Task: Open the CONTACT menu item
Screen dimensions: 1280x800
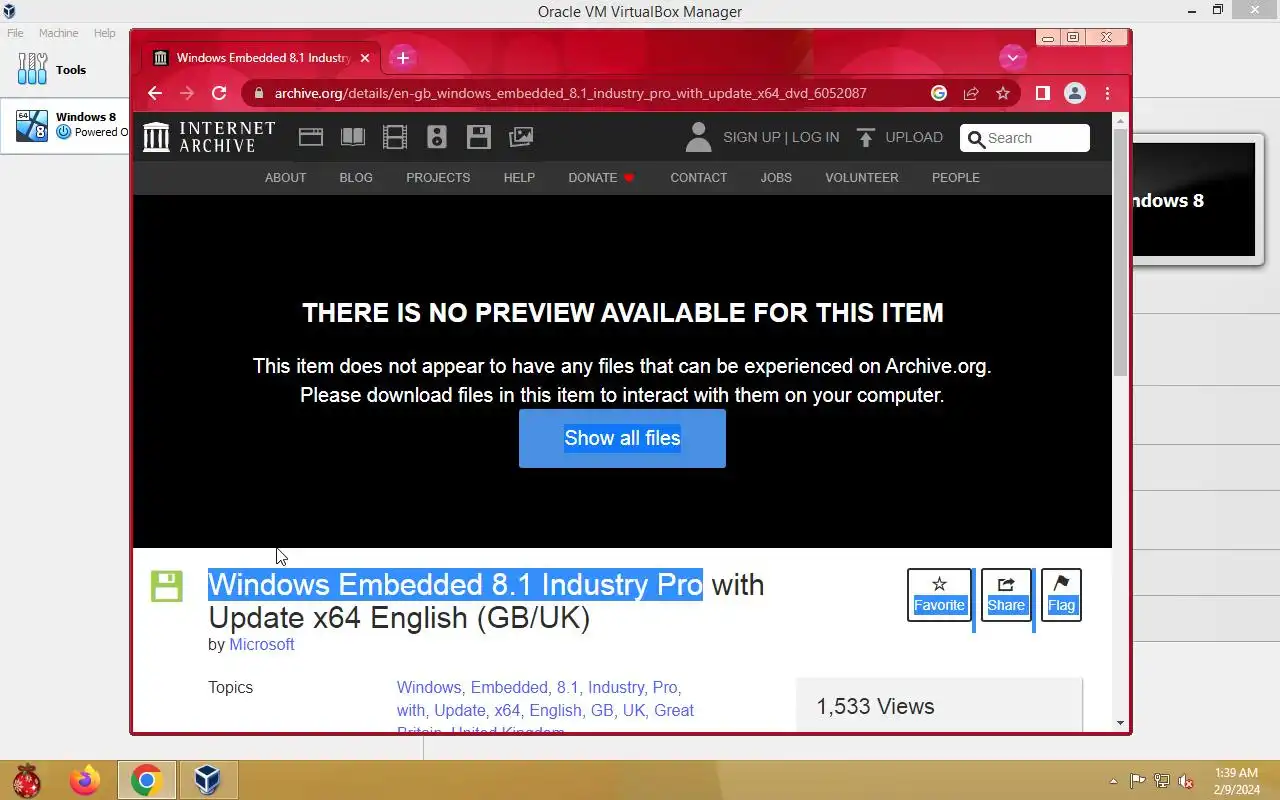Action: (698, 177)
